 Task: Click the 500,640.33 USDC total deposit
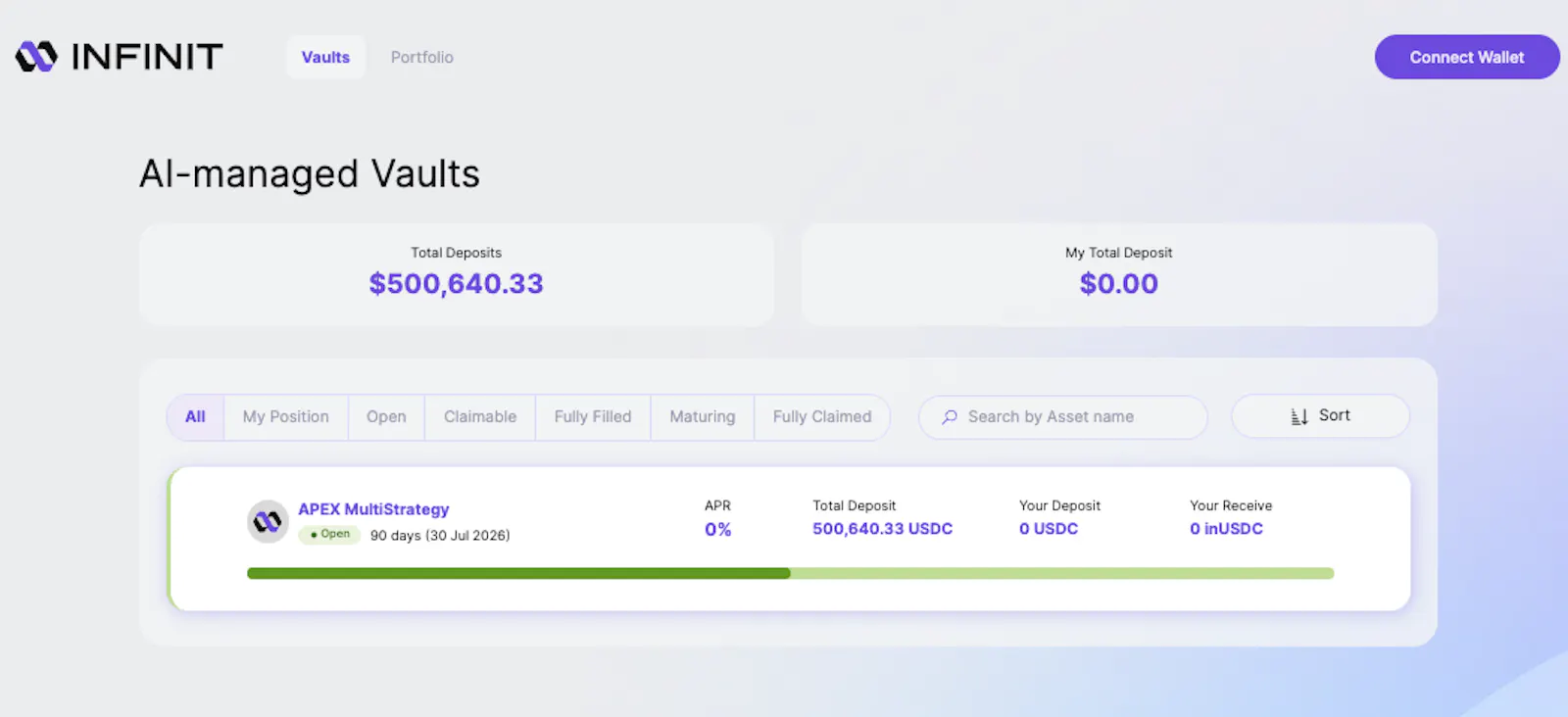pyautogui.click(x=882, y=529)
